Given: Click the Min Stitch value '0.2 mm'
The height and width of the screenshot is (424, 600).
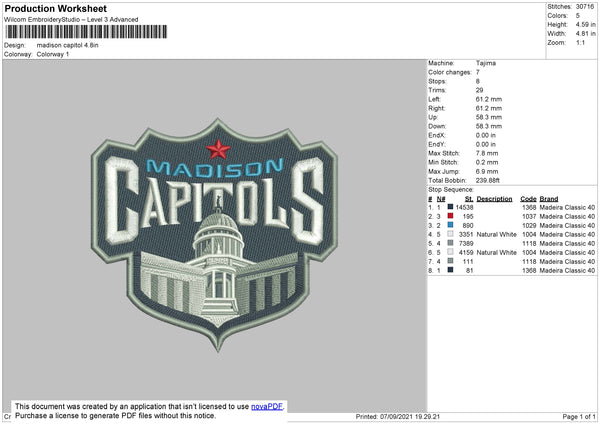Looking at the screenshot, I should coord(487,162).
